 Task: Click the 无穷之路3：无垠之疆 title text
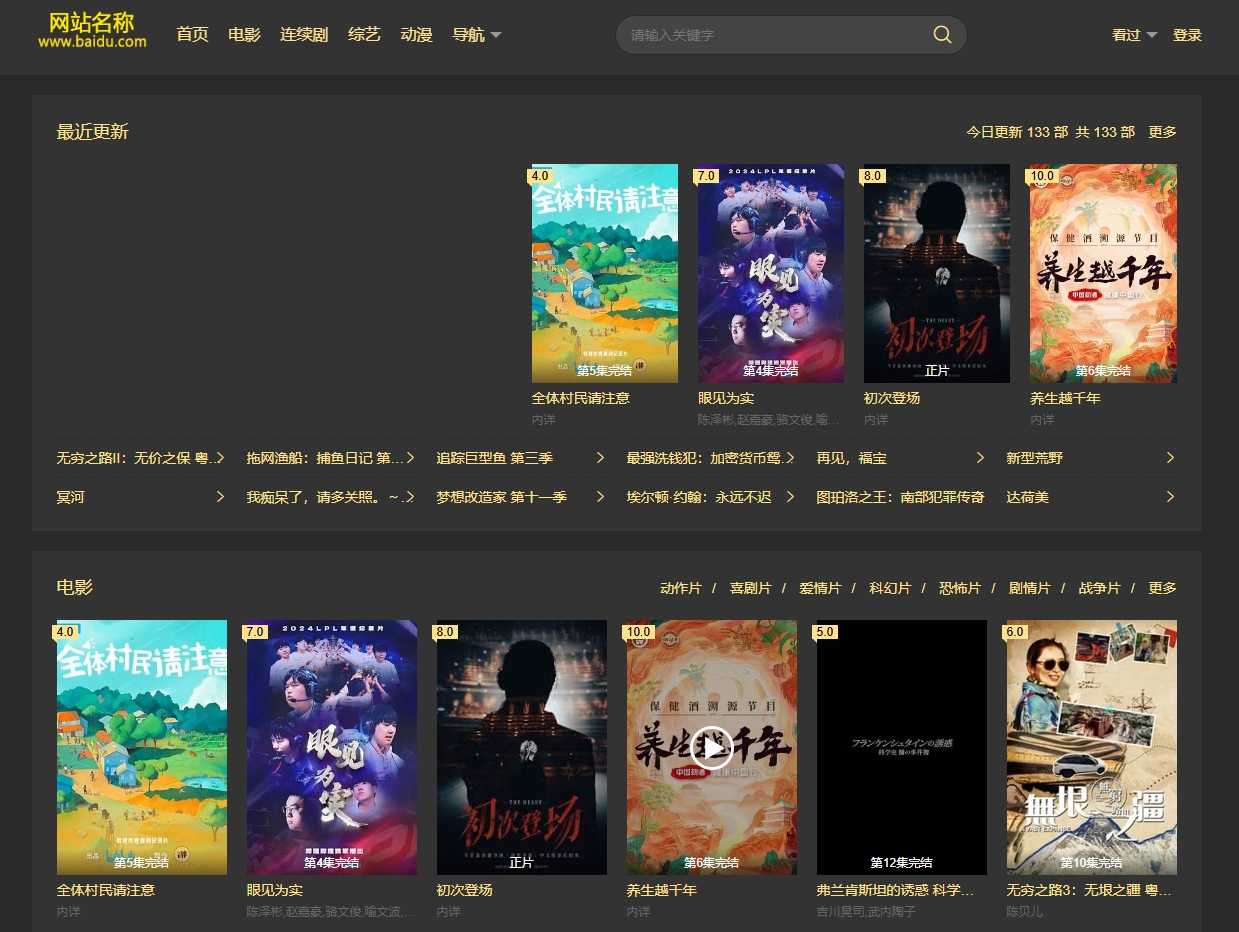1089,890
